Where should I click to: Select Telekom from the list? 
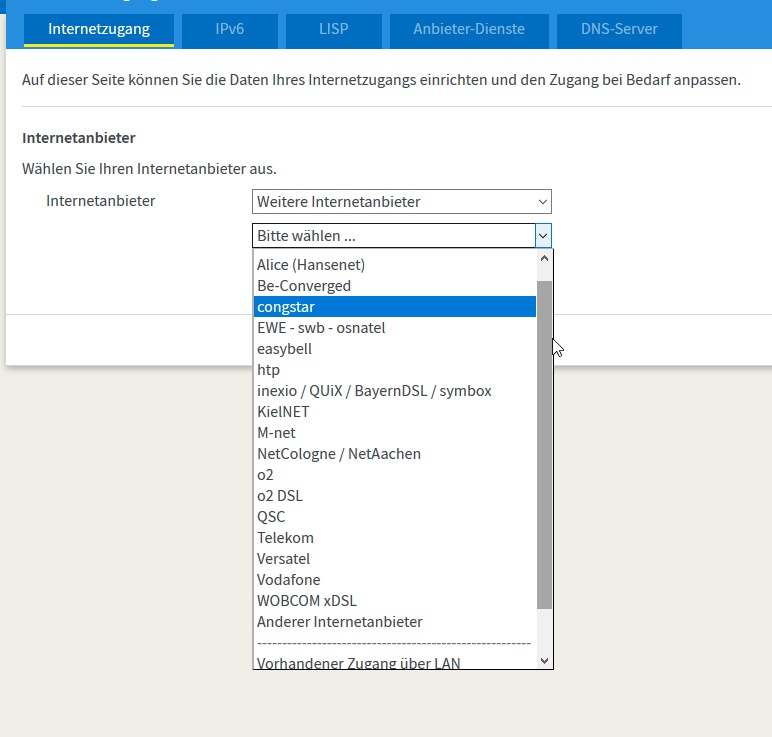[395, 538]
